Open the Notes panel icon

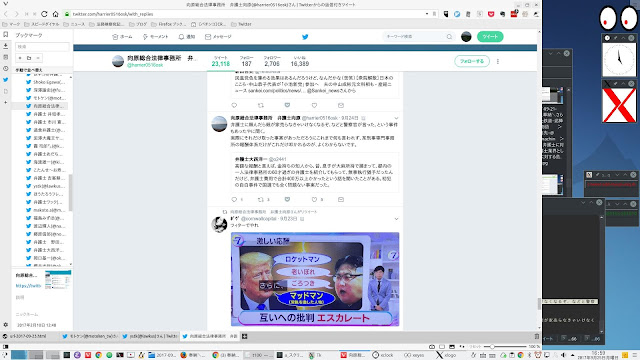click(5, 57)
